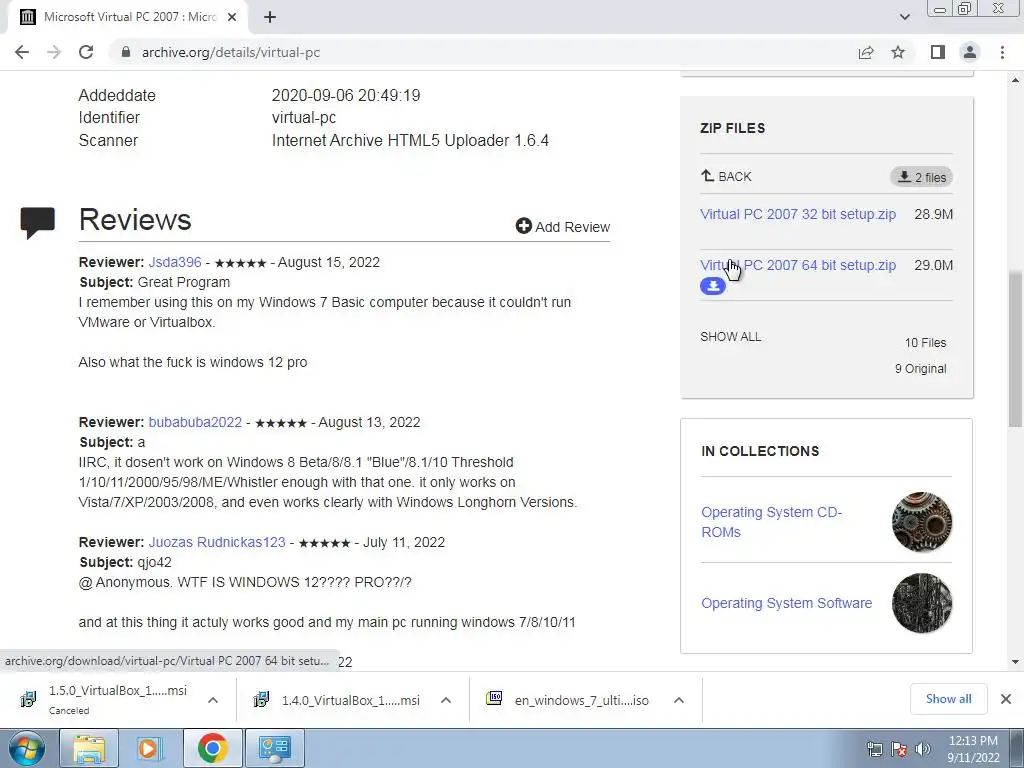The image size is (1024, 768).
Task: Click the scrollbar down arrow
Action: (1016, 662)
